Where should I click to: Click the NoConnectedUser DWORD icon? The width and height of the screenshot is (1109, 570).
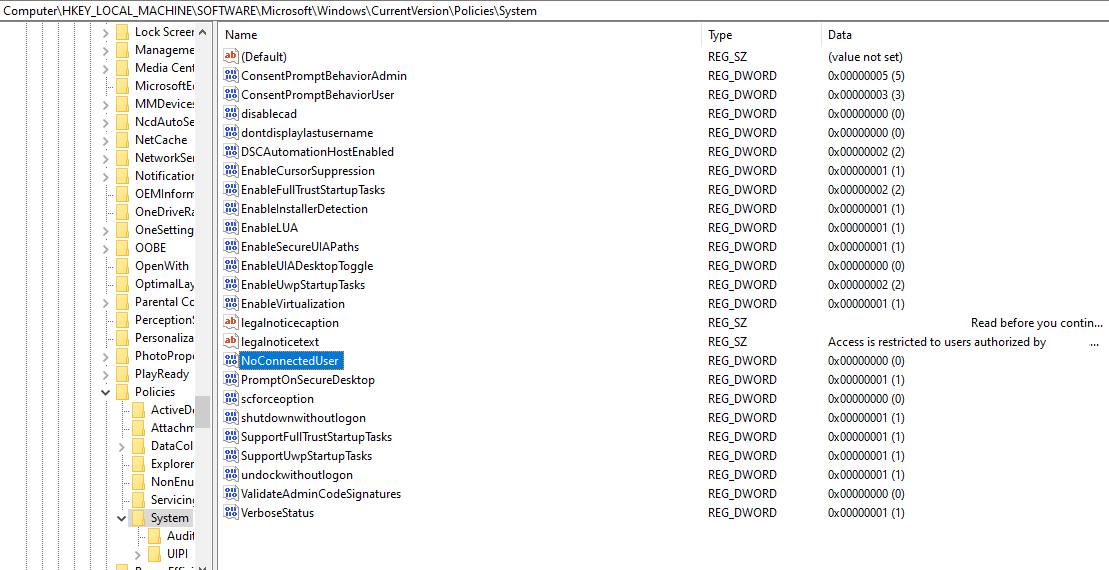231,361
